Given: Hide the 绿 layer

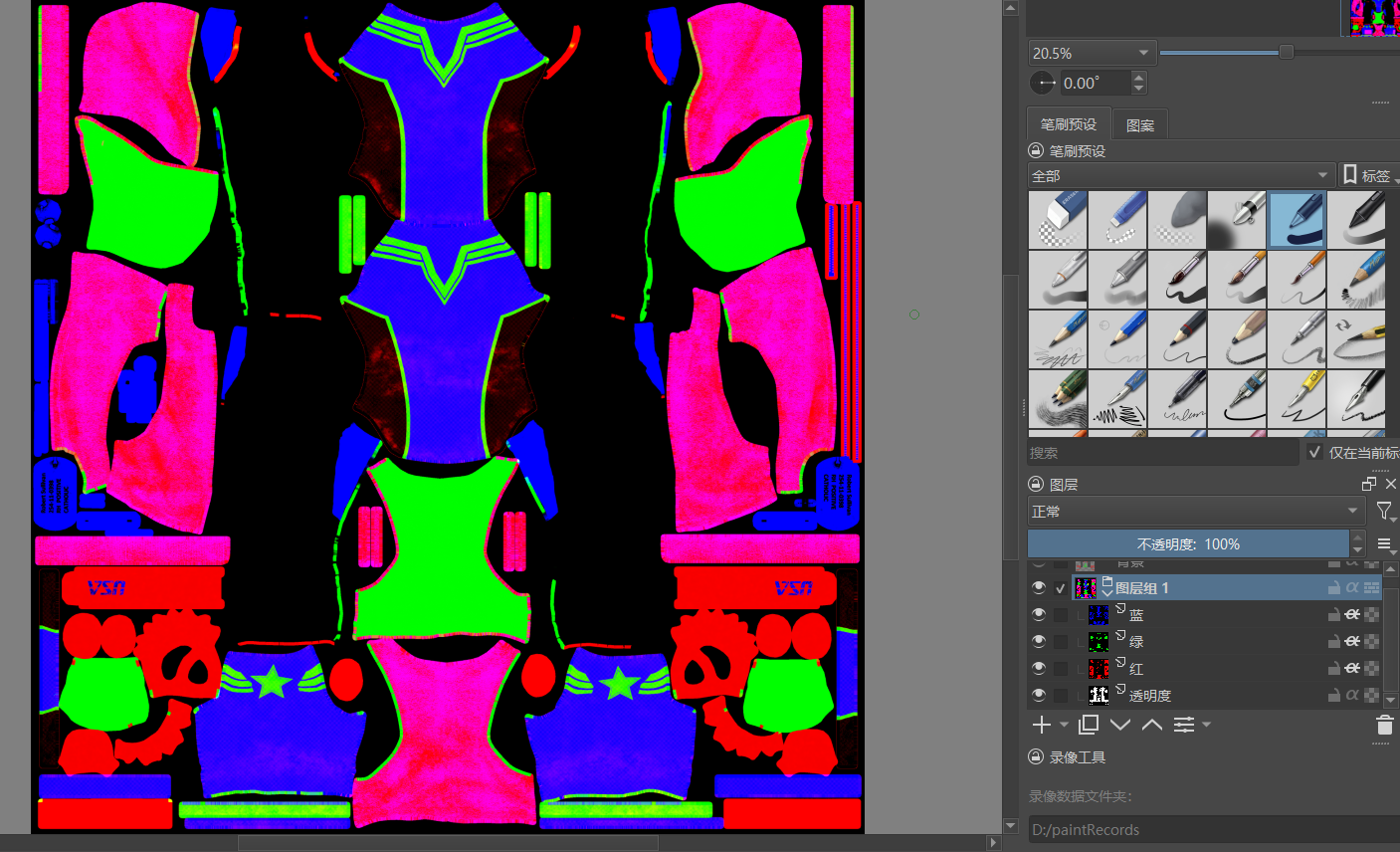Looking at the screenshot, I should click(x=1039, y=642).
